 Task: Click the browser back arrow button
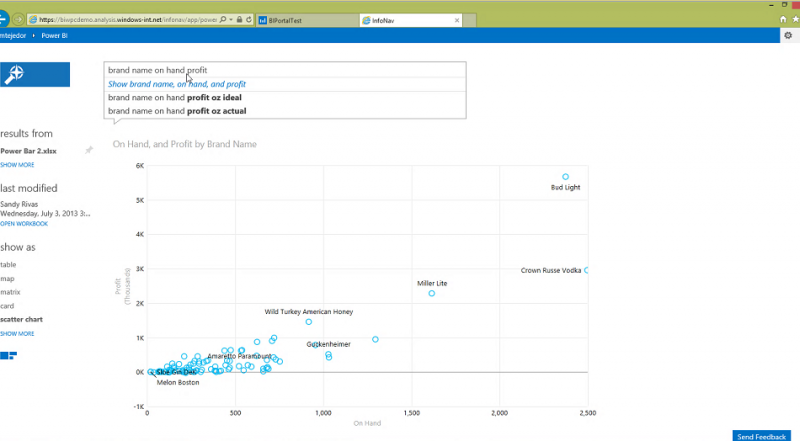(x=3, y=19)
